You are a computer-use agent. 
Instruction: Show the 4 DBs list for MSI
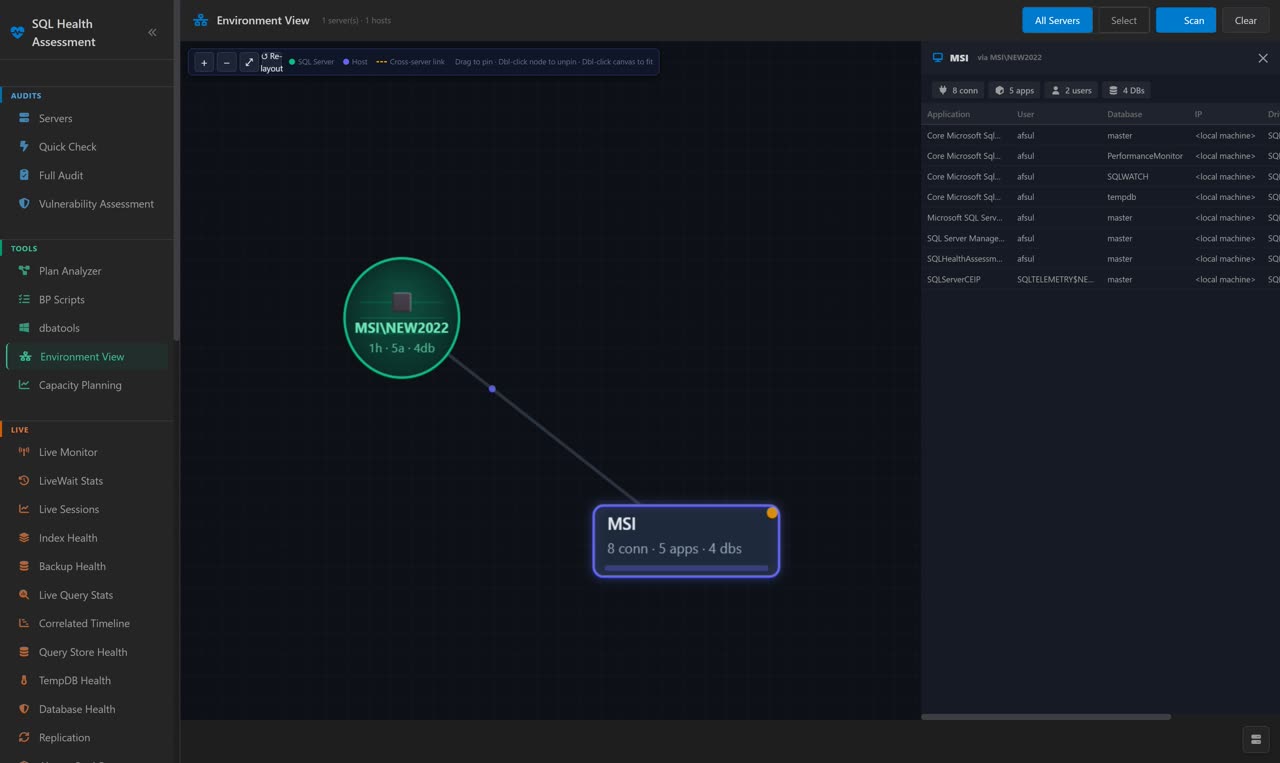point(1126,90)
